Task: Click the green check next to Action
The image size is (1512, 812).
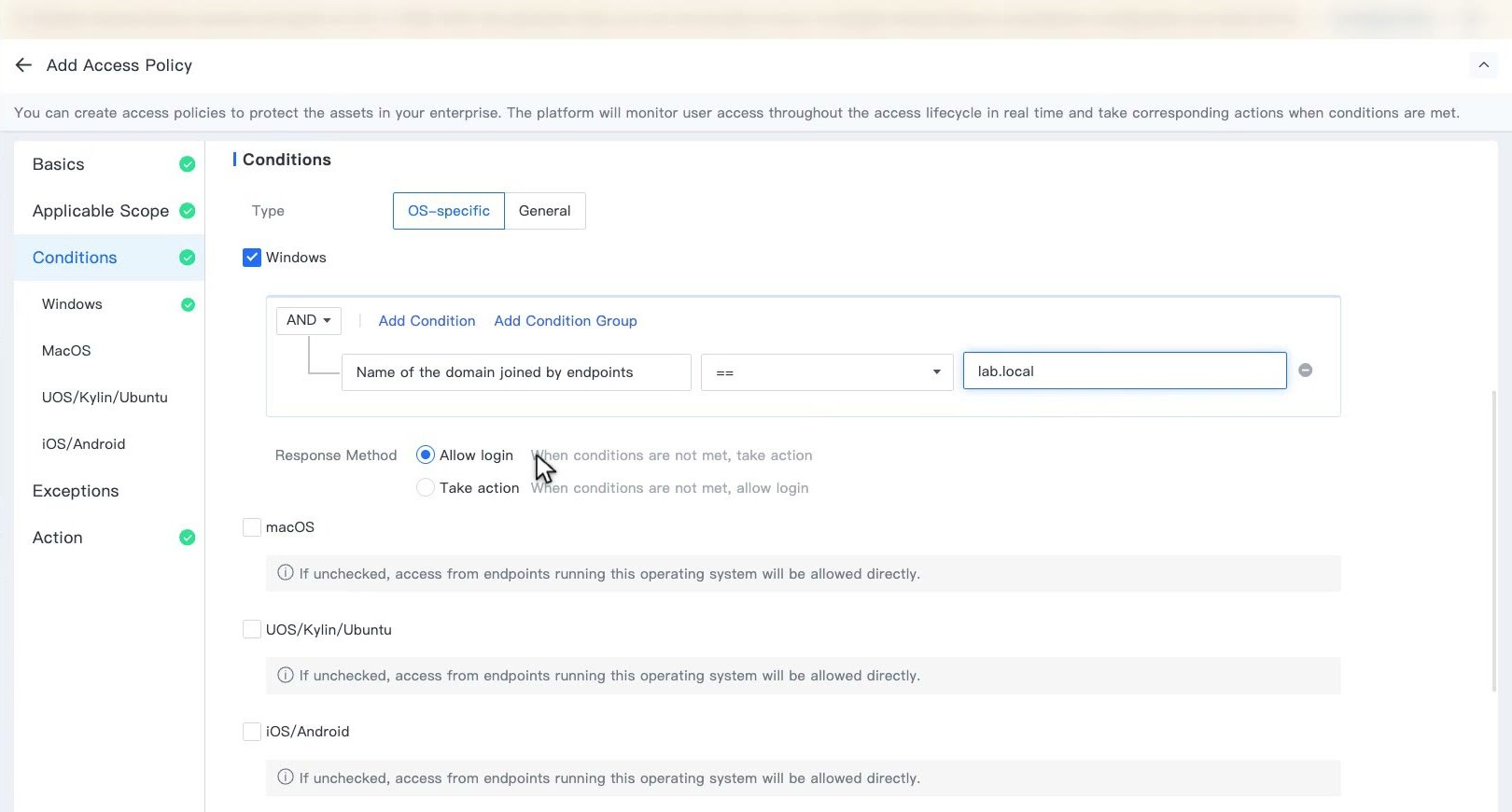Action: point(188,538)
